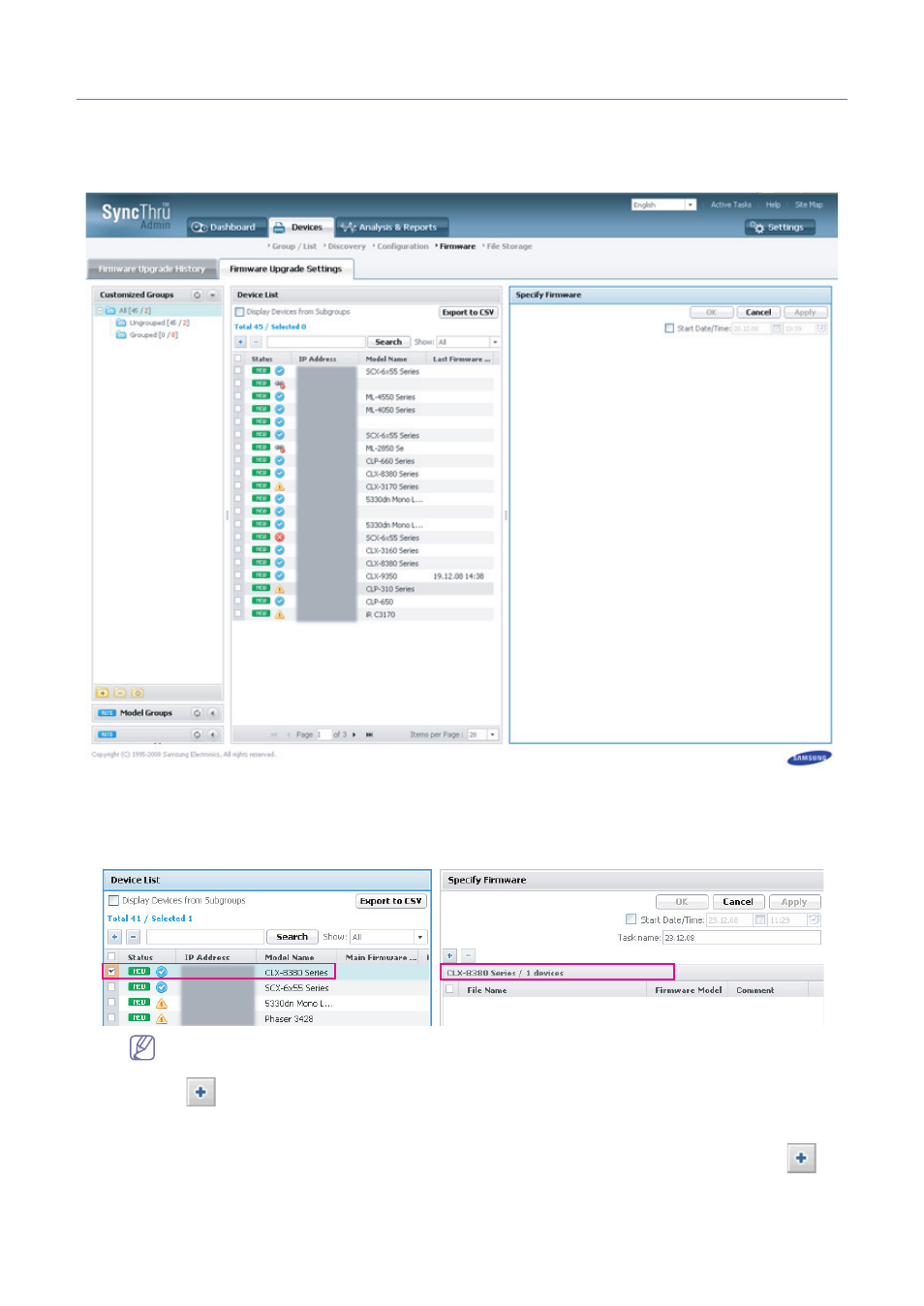Screen dimensions: 924x1306
Task: Open calendar icon in lower Specify Firmware
Action: (760, 918)
